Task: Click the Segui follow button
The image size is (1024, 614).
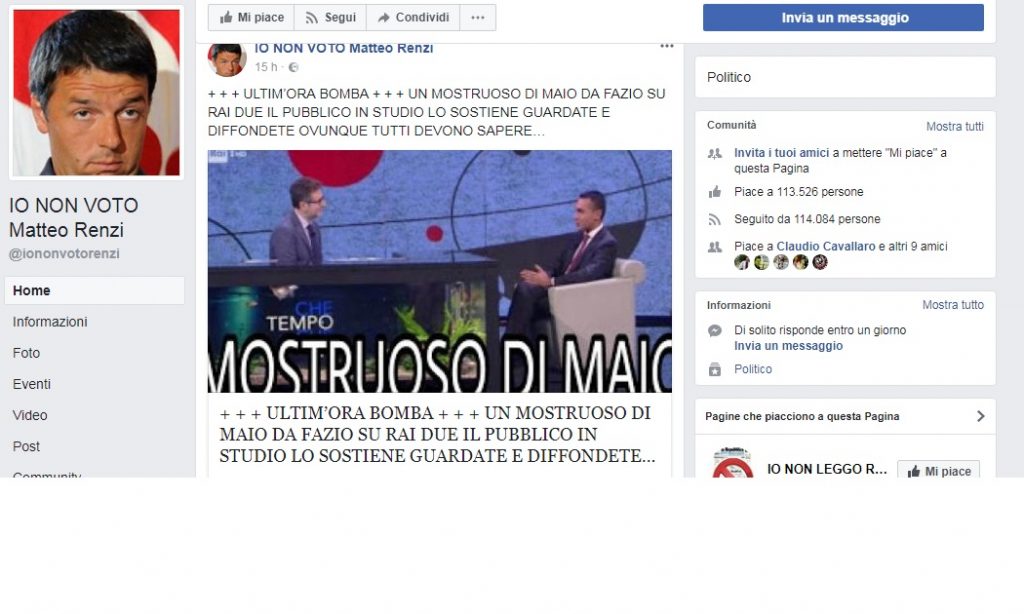Action: point(330,18)
